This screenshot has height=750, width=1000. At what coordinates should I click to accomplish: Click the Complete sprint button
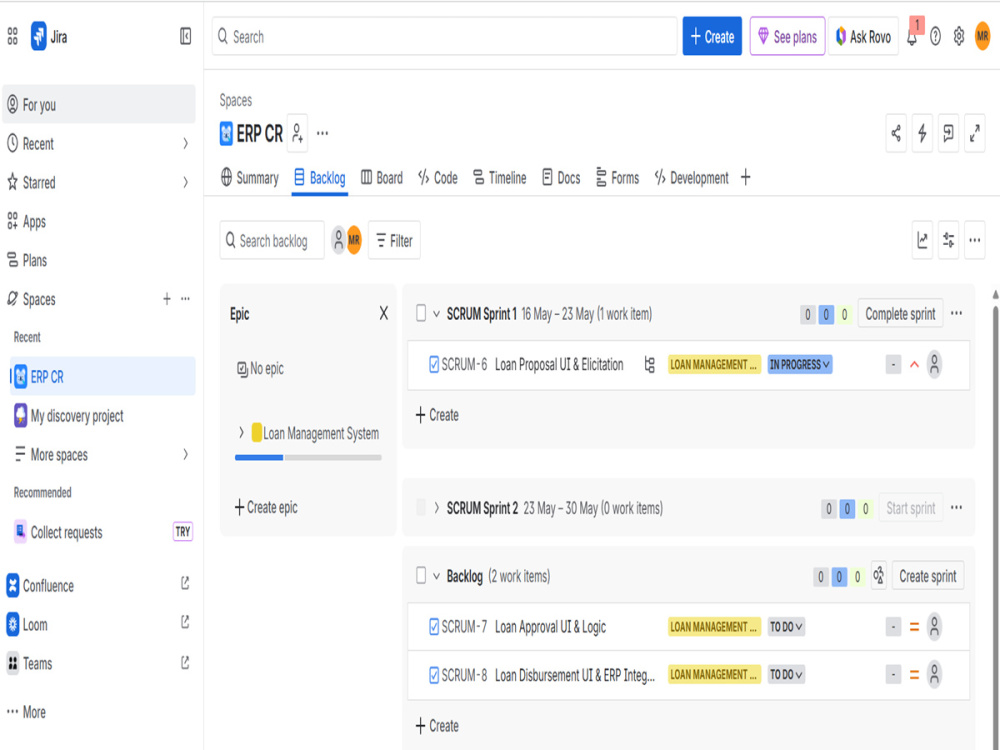click(900, 314)
